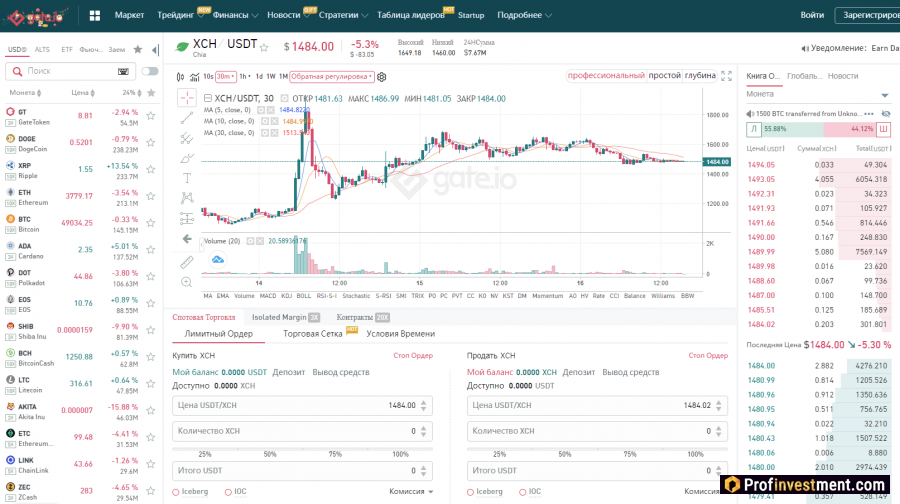
Task: Click the gate.io logo
Action: tap(36, 16)
